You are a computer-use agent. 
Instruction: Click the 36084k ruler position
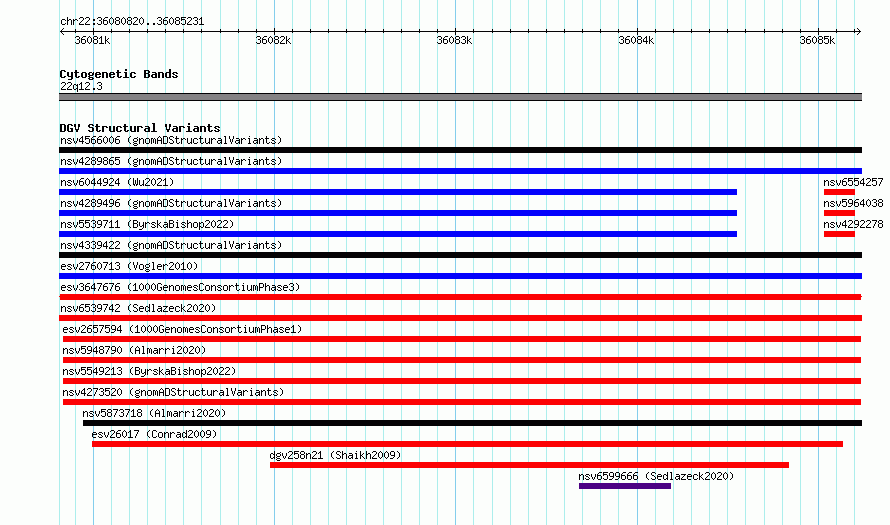point(636,40)
